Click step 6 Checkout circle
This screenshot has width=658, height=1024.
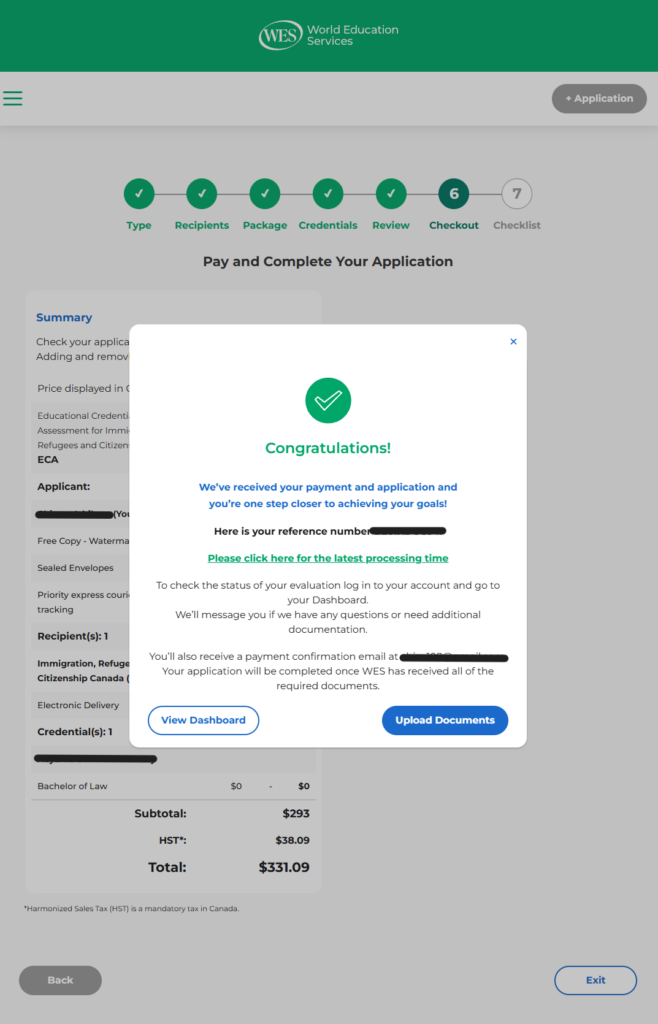(x=454, y=194)
